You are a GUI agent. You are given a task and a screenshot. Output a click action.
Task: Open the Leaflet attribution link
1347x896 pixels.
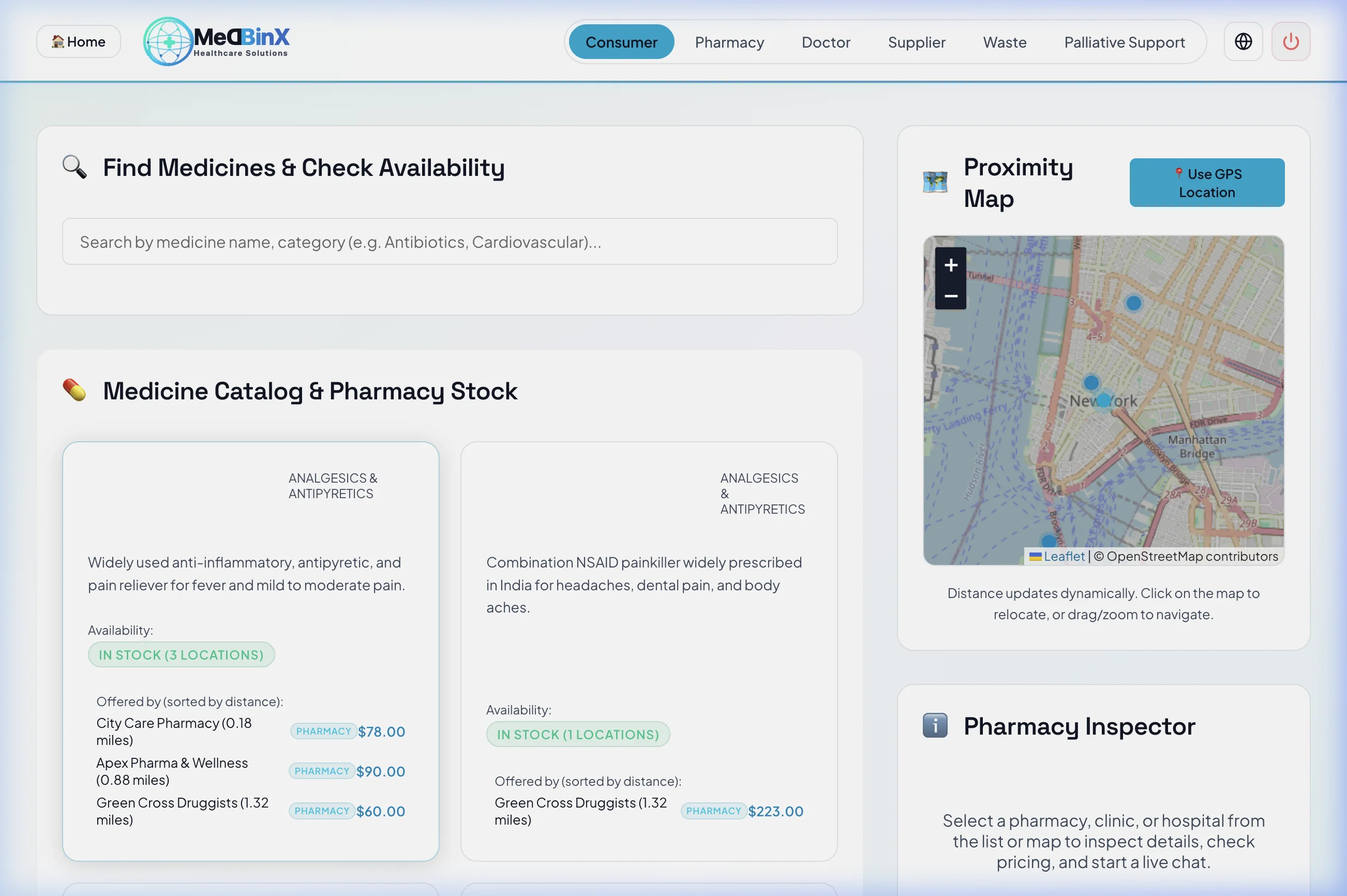click(1063, 556)
